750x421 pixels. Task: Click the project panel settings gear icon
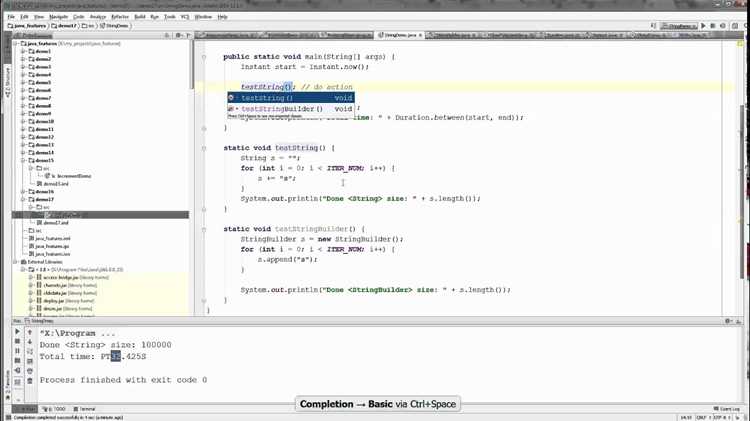(x=178, y=35)
